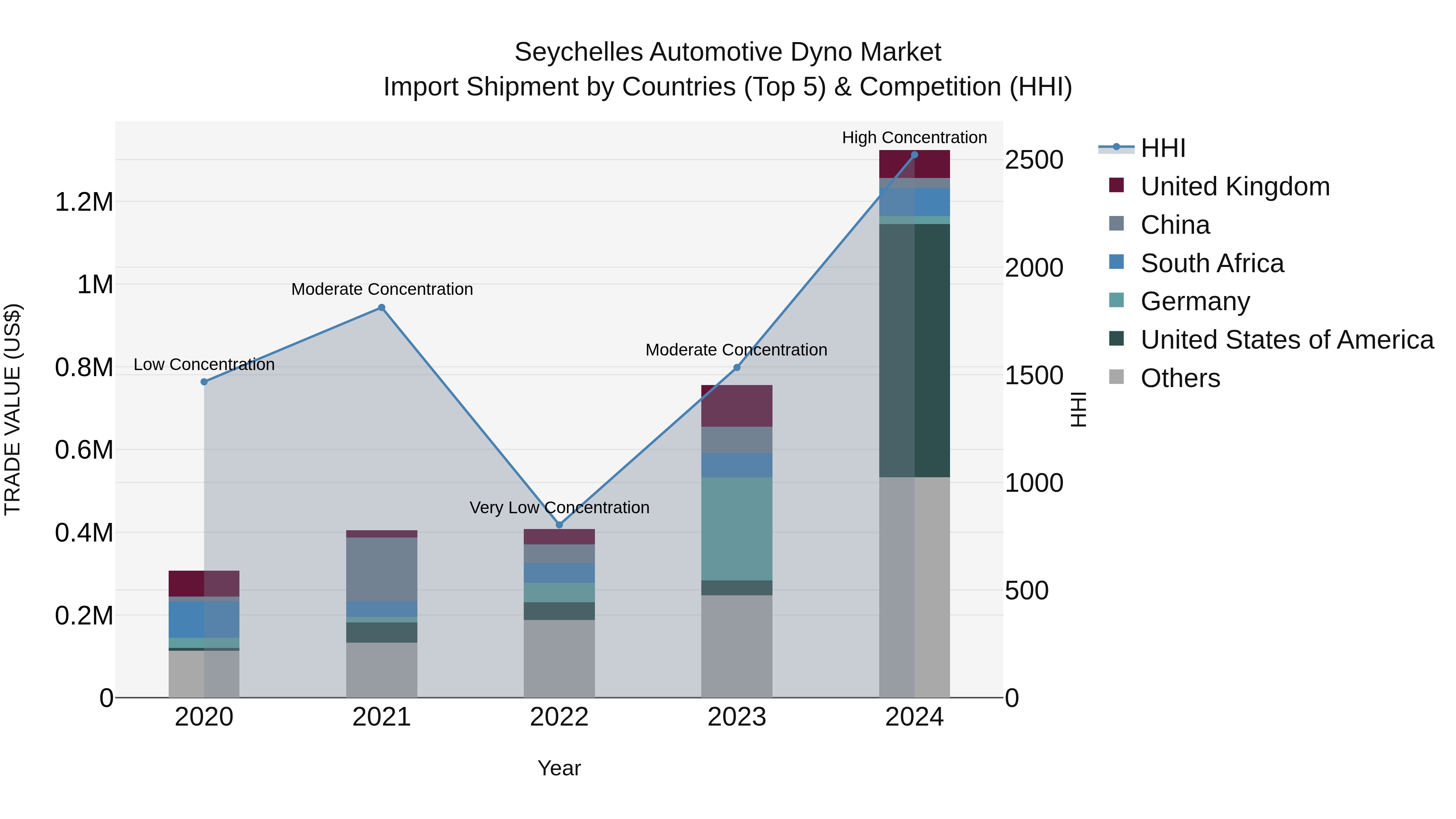Click the 2022 South Africa bar segment
1456x819 pixels.
(x=560, y=573)
